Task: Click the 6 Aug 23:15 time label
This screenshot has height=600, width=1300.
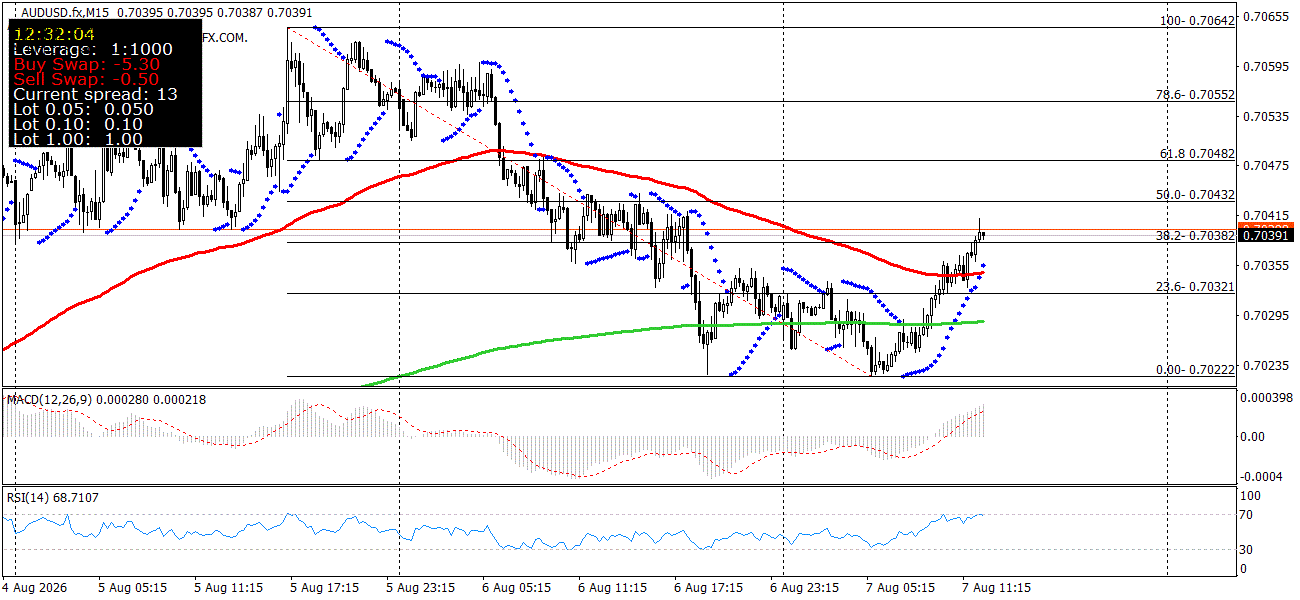Action: [x=806, y=588]
